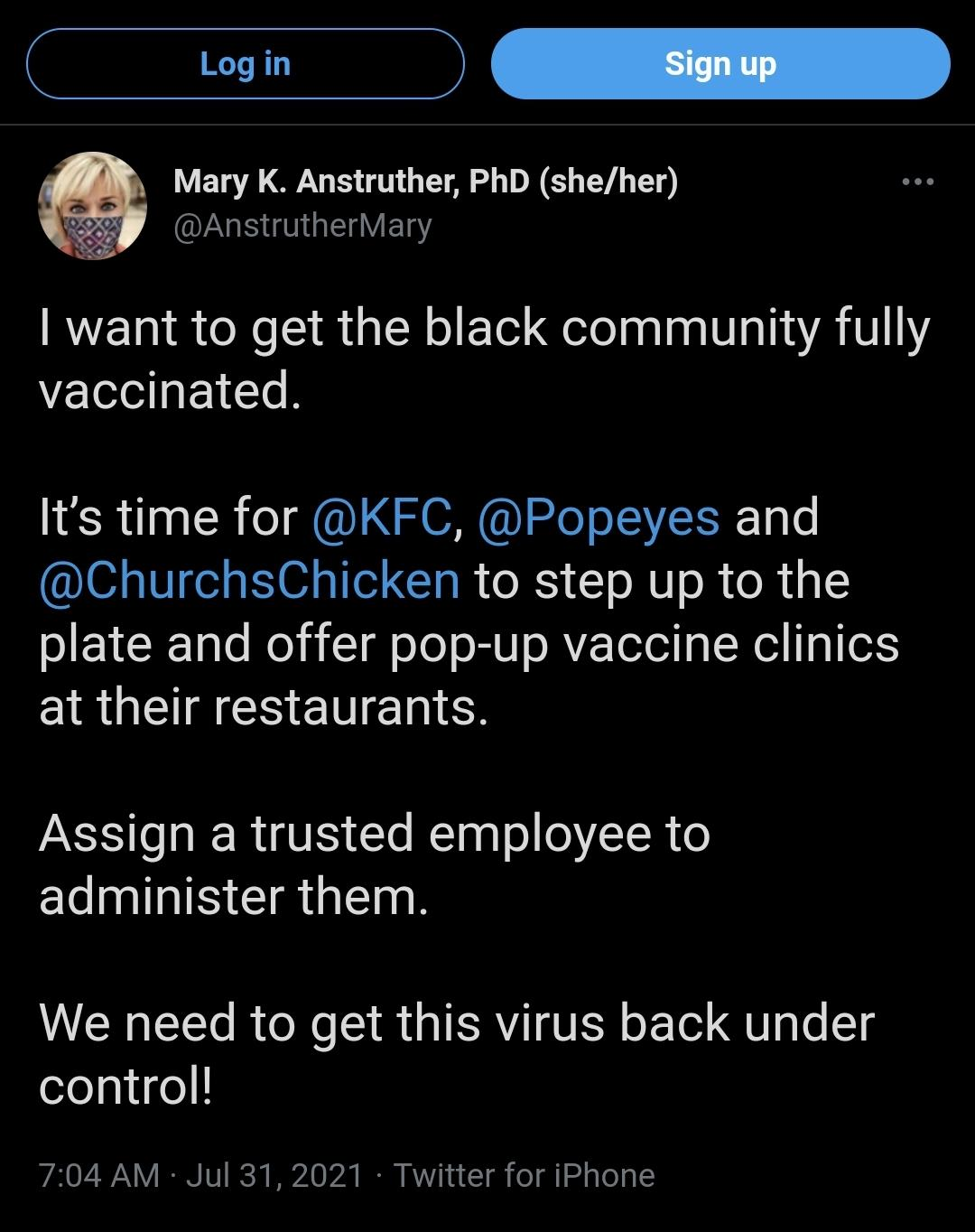
Task: Select the word 'vaccinated.' in the tweet
Action: tap(170, 391)
